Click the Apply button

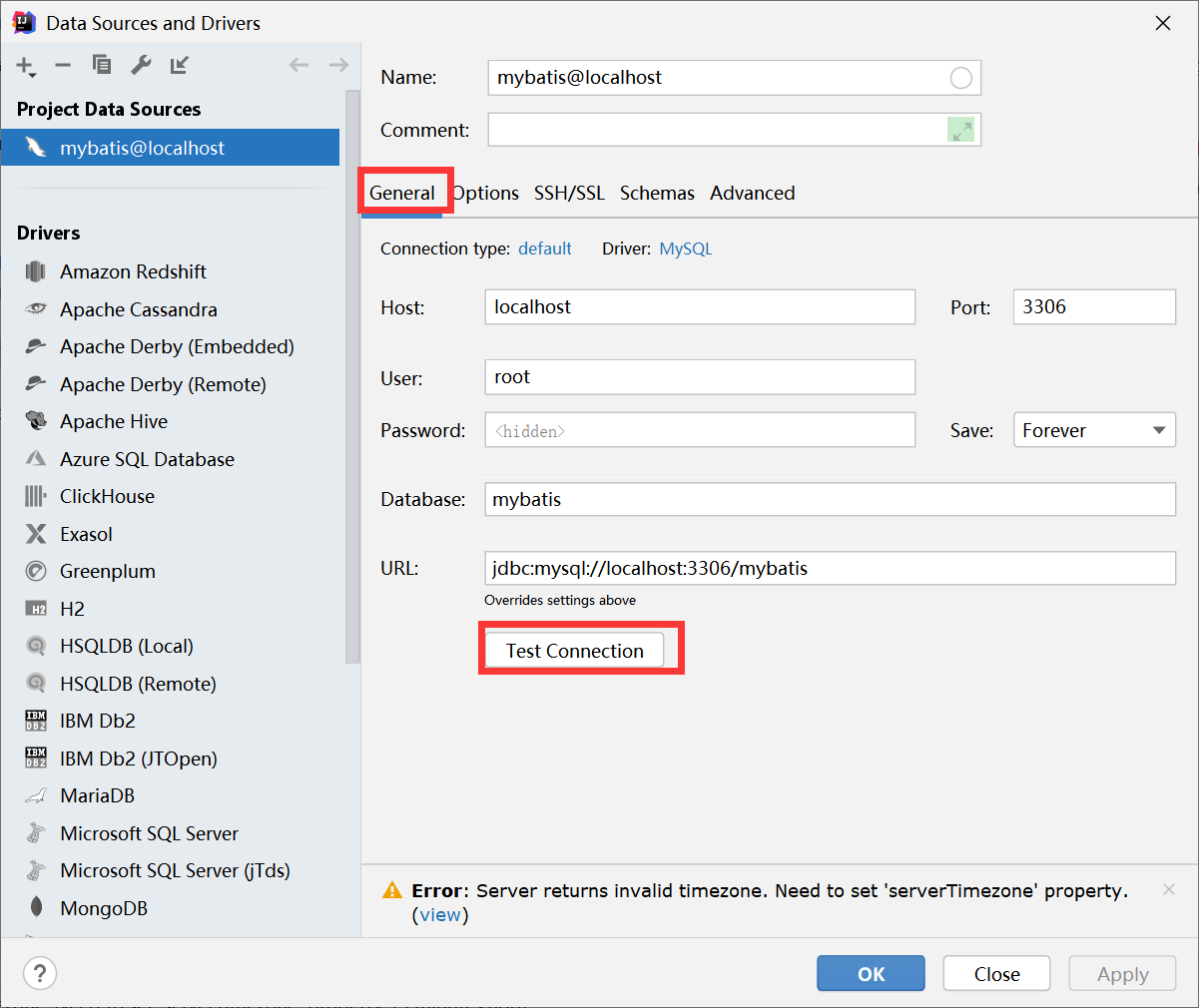coord(1122,974)
